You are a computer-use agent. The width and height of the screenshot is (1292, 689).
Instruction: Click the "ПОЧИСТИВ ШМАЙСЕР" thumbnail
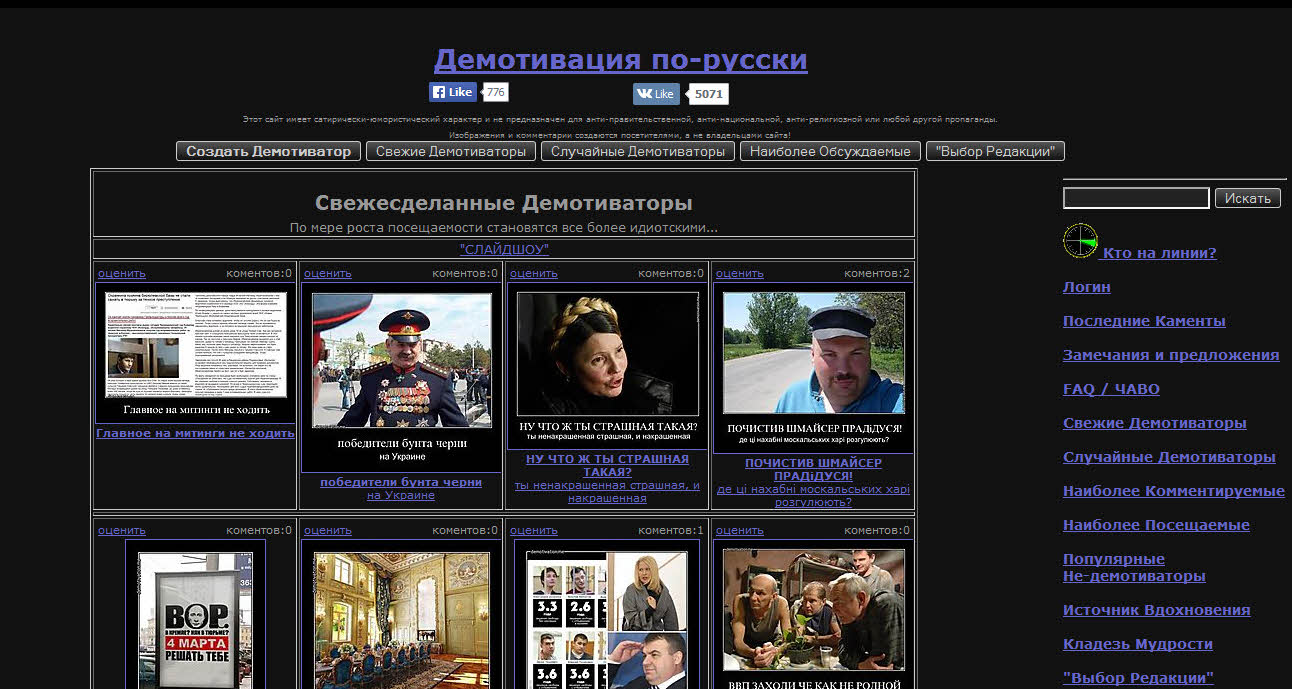tap(813, 368)
